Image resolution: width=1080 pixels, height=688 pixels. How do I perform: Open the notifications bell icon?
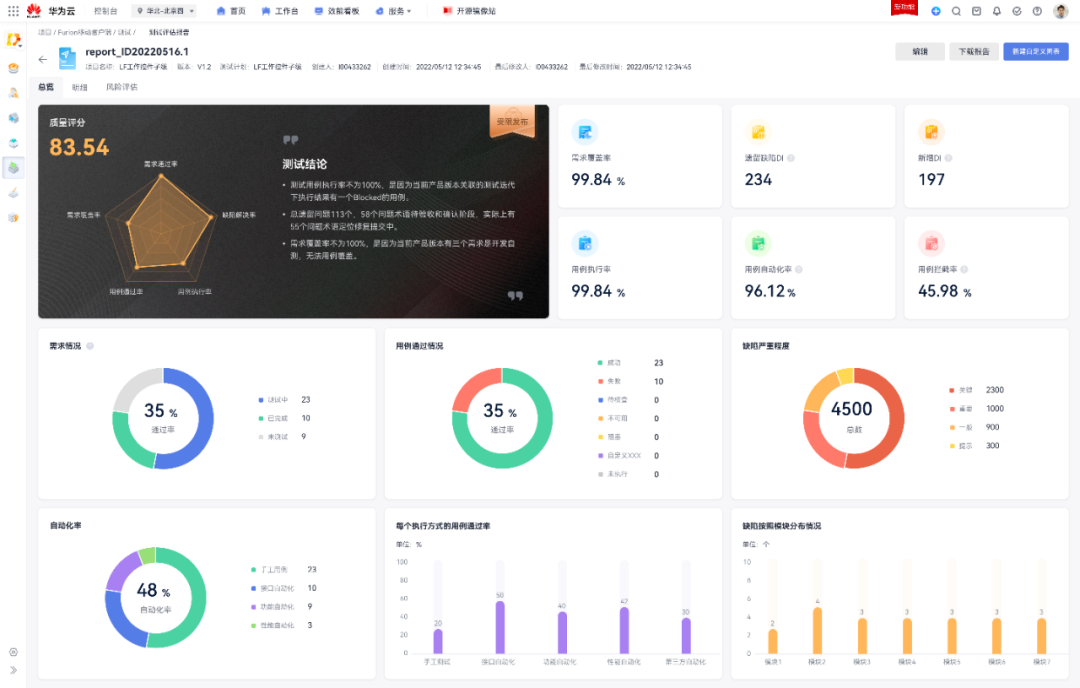click(x=998, y=11)
